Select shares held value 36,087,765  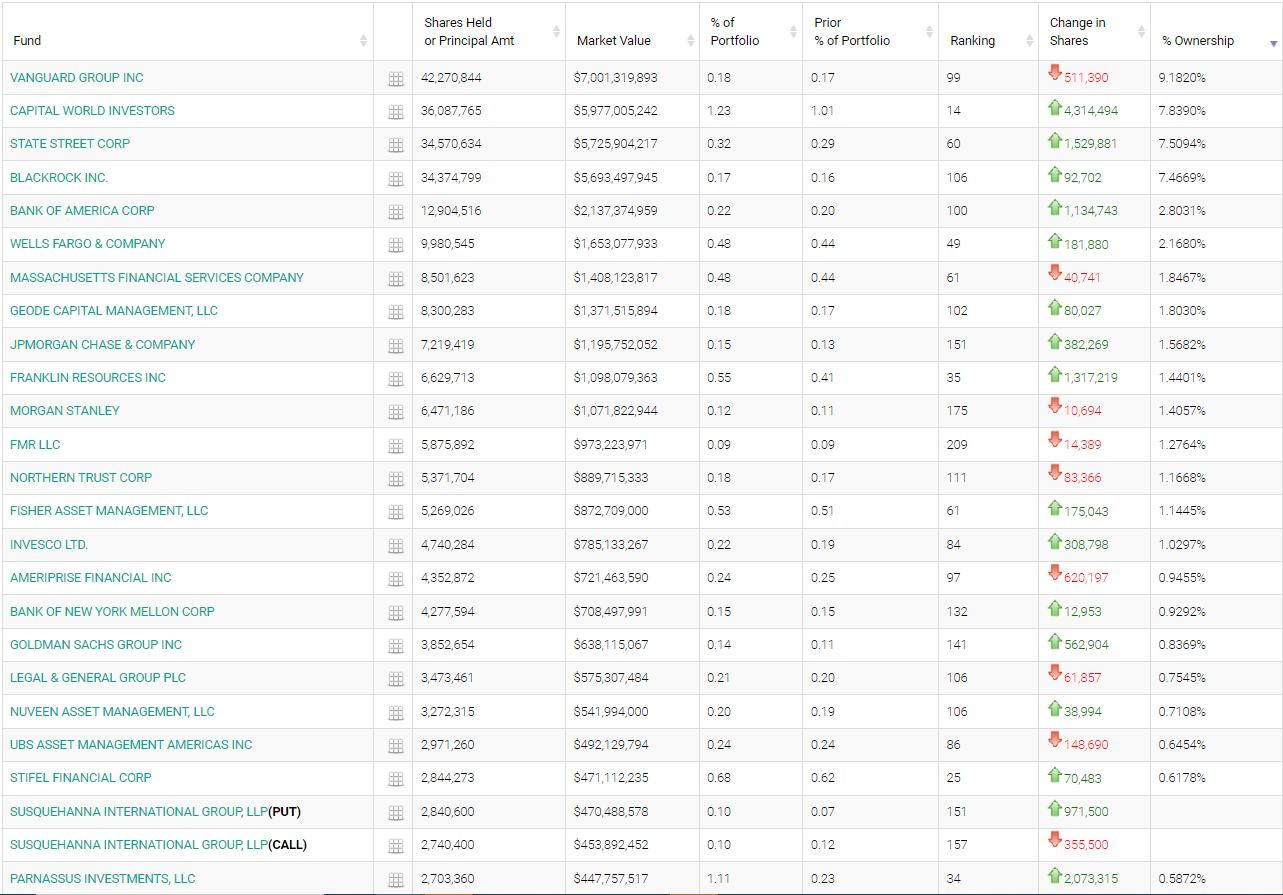click(451, 110)
